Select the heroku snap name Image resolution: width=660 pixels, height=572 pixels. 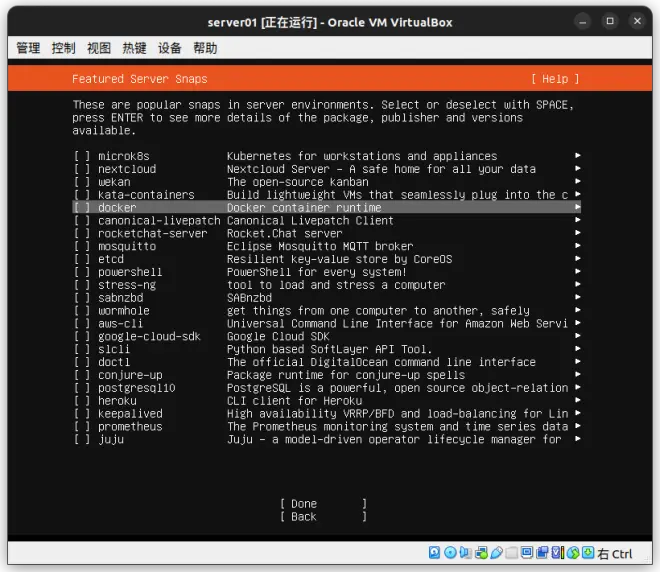click(x=117, y=401)
